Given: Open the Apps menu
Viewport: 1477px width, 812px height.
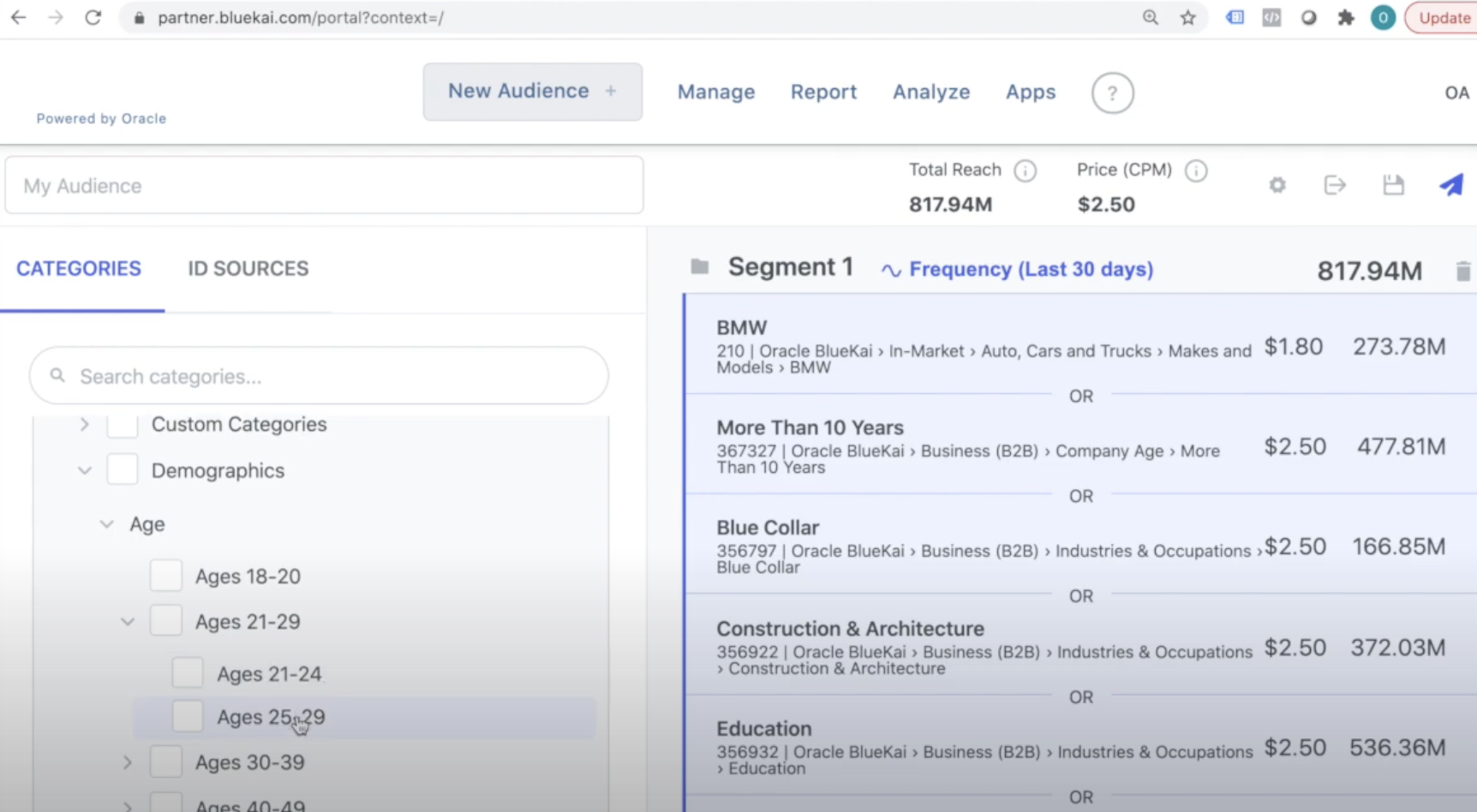Looking at the screenshot, I should [1031, 92].
